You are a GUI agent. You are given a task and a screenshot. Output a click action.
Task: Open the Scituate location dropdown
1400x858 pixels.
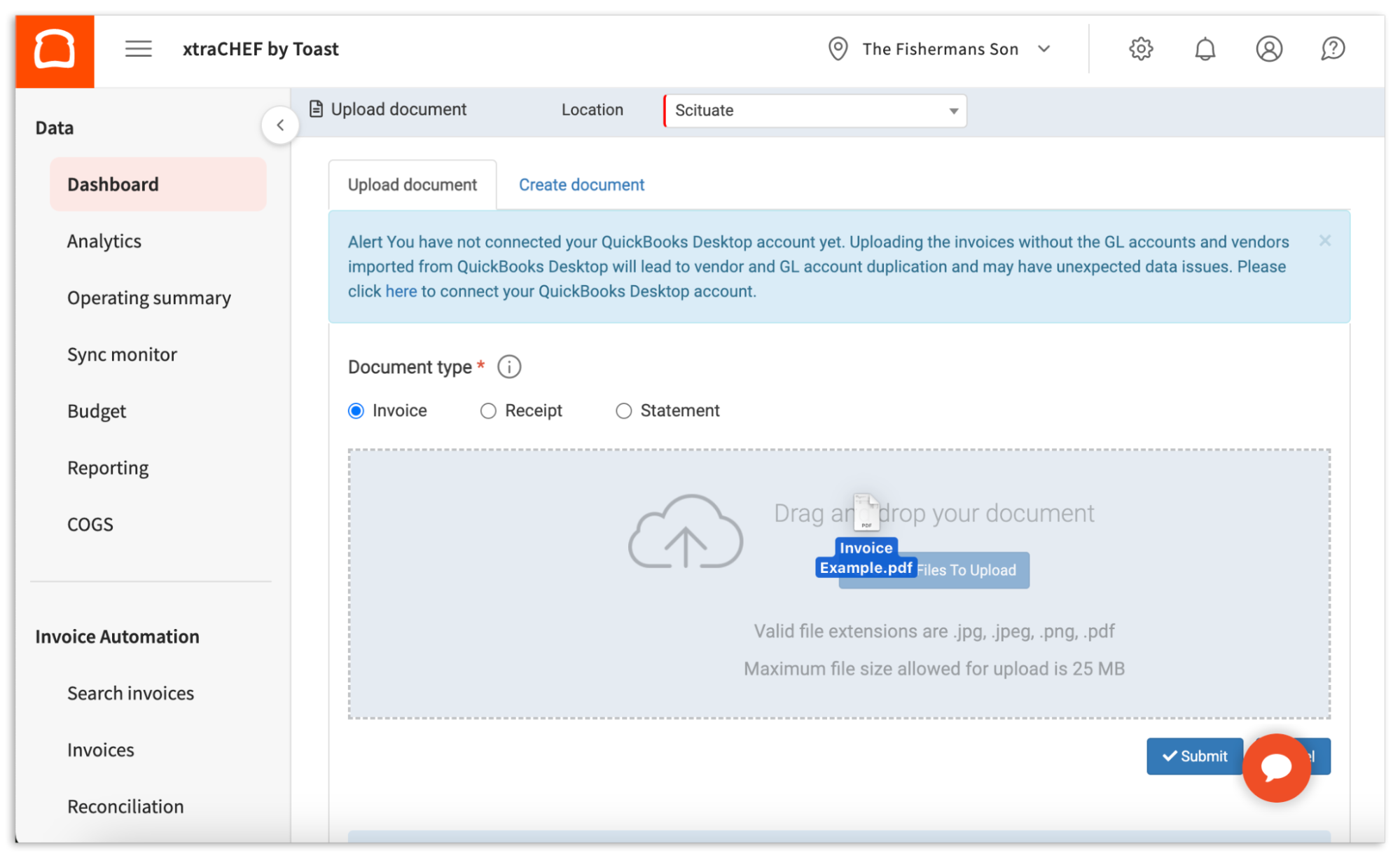pos(953,110)
